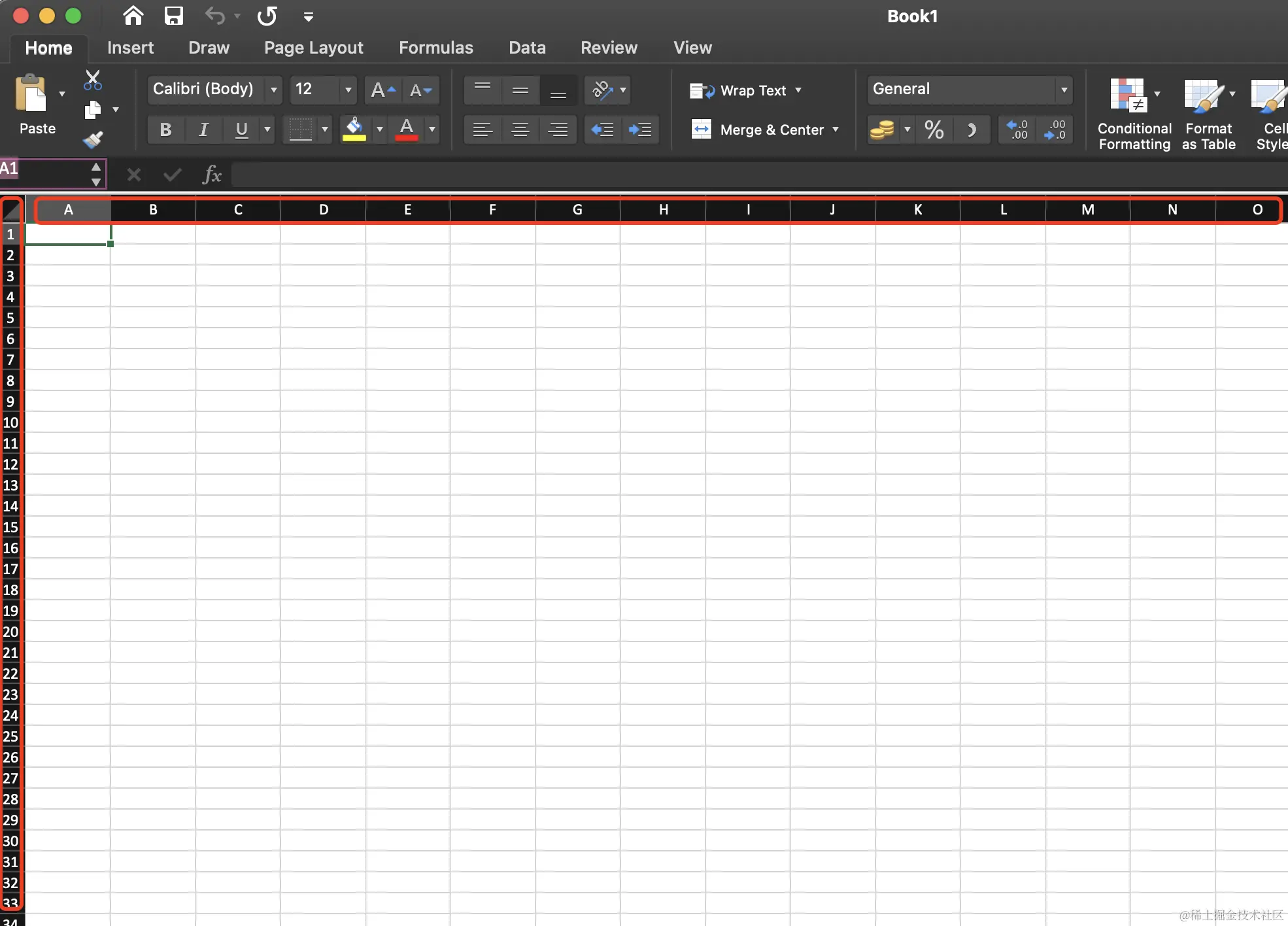Image resolution: width=1288 pixels, height=926 pixels.
Task: Click the Center text alignment icon
Action: (520, 129)
